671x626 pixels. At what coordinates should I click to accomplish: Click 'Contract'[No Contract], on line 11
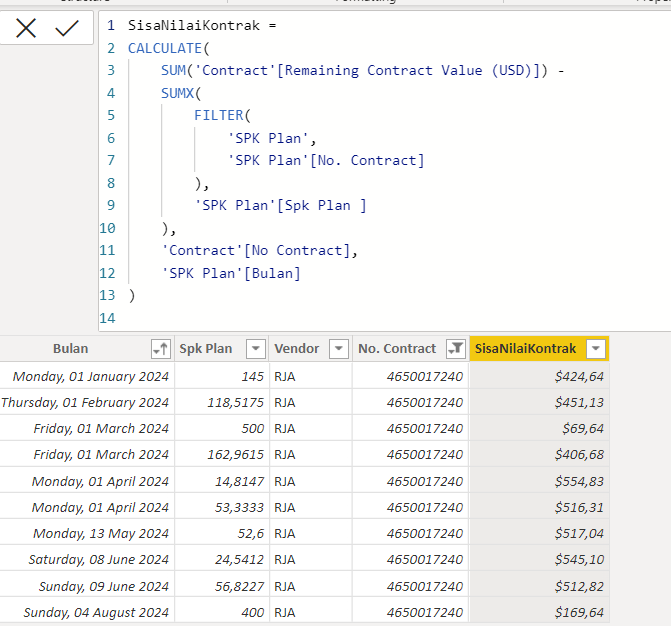[x=259, y=250]
